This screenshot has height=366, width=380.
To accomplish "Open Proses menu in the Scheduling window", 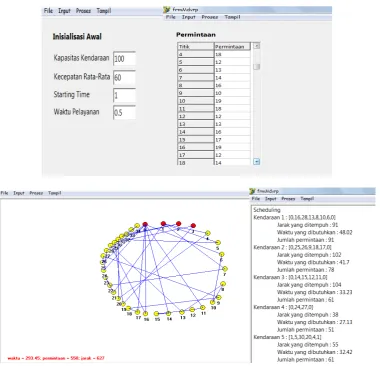I will pyautogui.click(x=288, y=199).
